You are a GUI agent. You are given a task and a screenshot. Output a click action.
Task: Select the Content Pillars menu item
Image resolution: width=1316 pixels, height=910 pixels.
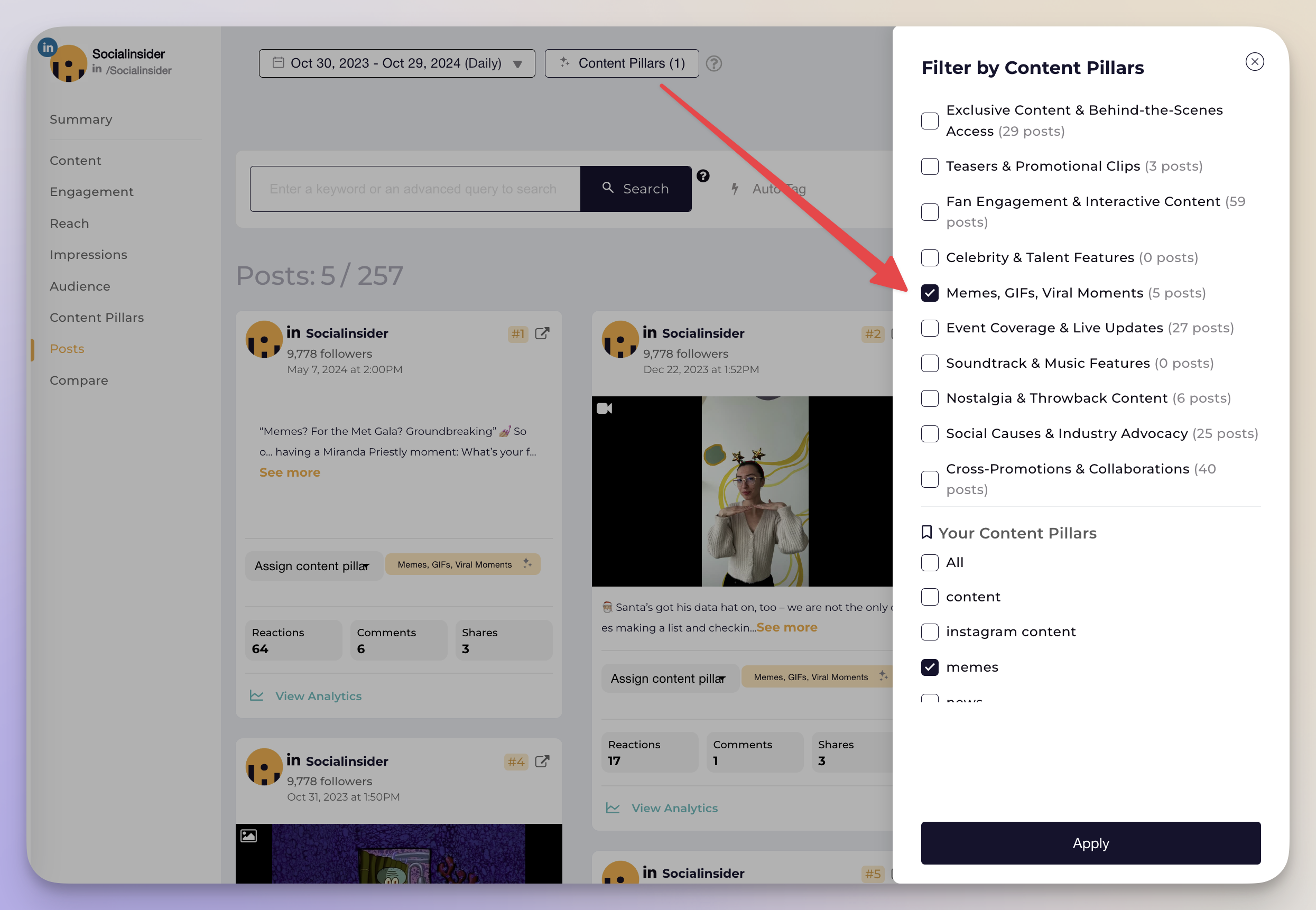click(97, 316)
